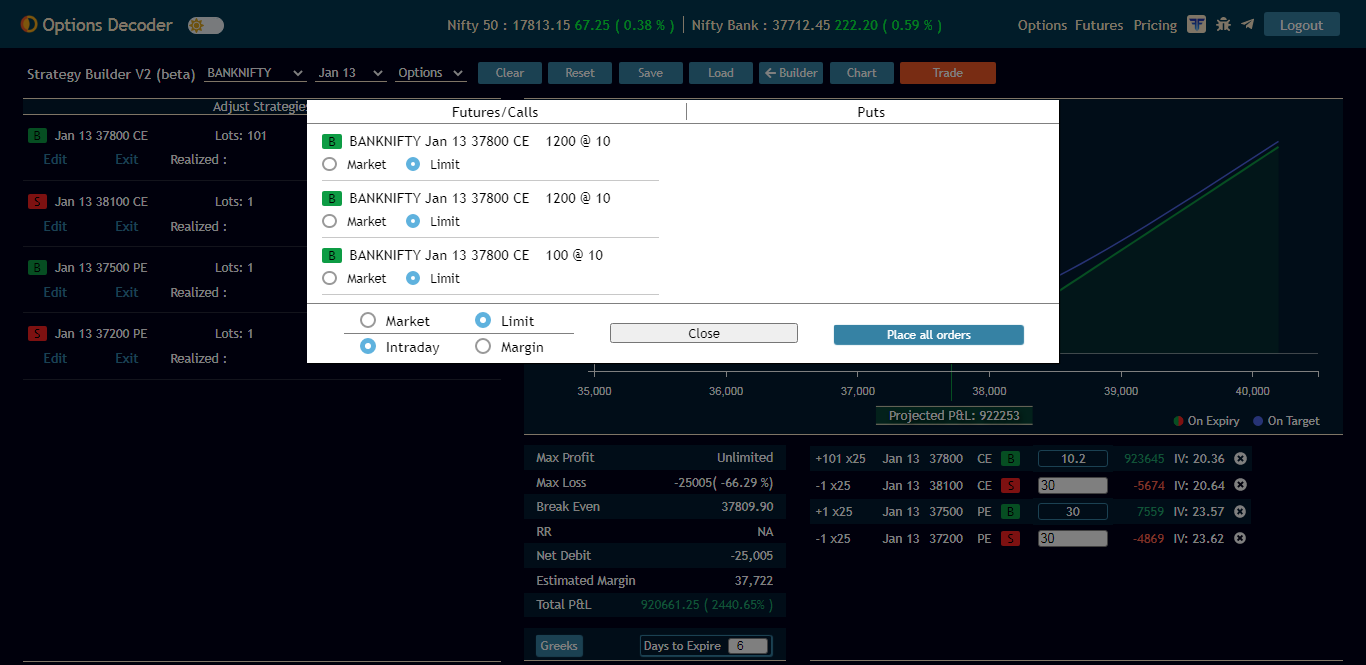Image resolution: width=1366 pixels, height=665 pixels.
Task: Click B badge of the 100 @ 10 order
Action: (x=332, y=256)
